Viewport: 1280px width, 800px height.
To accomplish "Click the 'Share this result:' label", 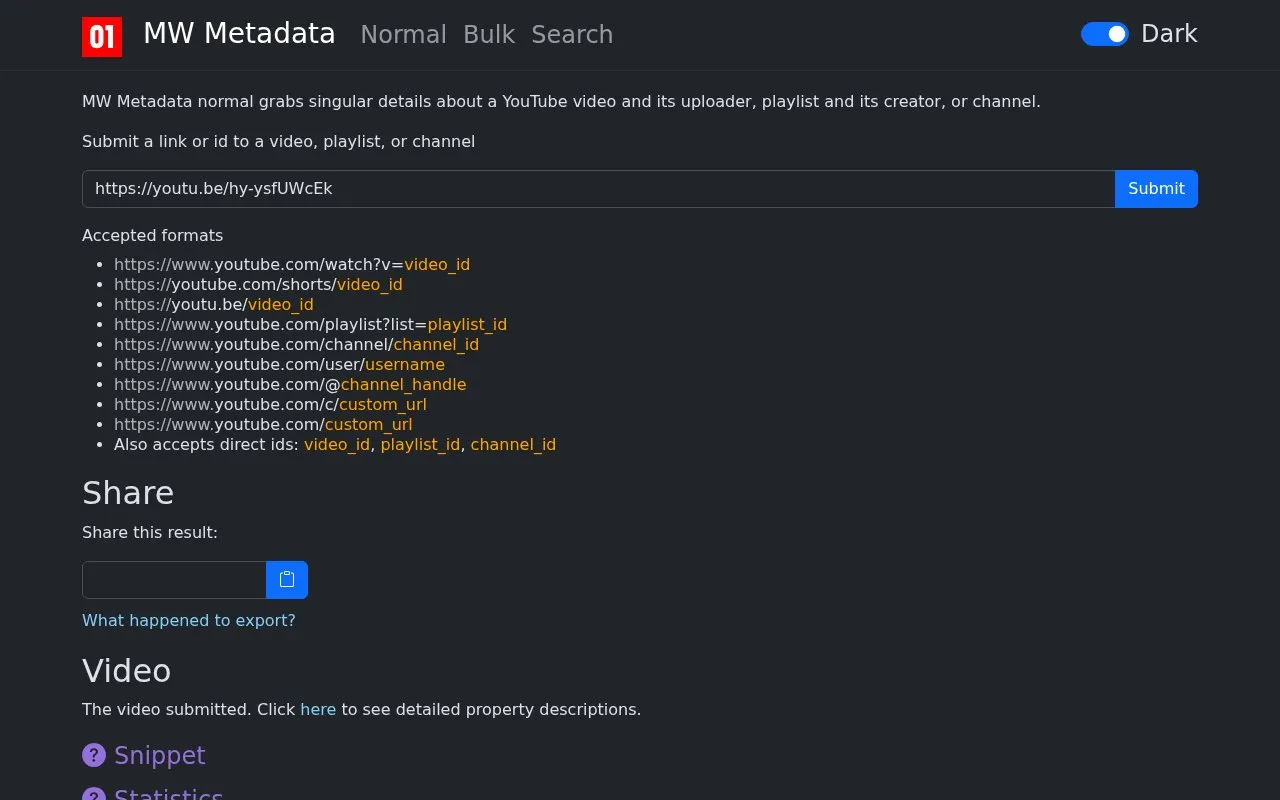I will pos(150,532).
